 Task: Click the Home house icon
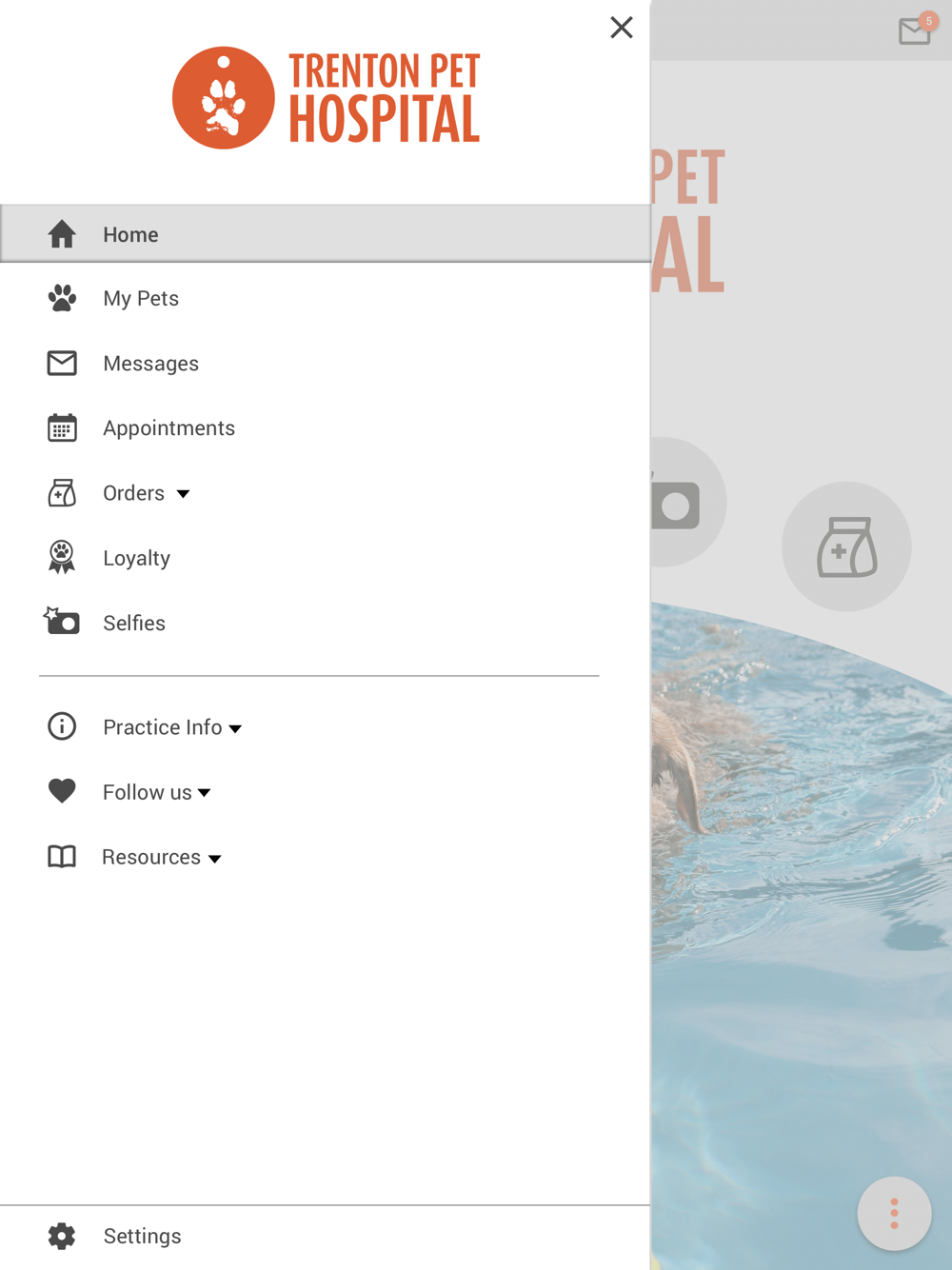pos(62,234)
